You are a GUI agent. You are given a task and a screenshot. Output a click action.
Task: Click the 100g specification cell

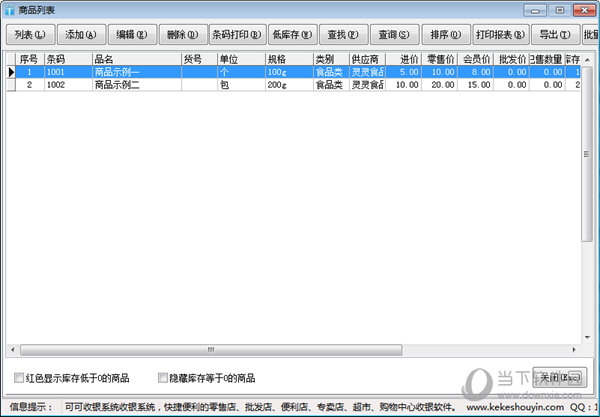289,72
